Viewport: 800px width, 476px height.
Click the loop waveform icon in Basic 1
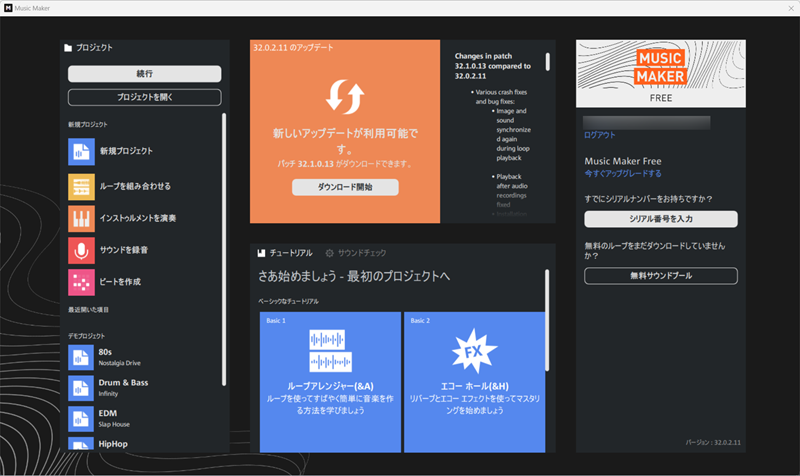point(330,350)
